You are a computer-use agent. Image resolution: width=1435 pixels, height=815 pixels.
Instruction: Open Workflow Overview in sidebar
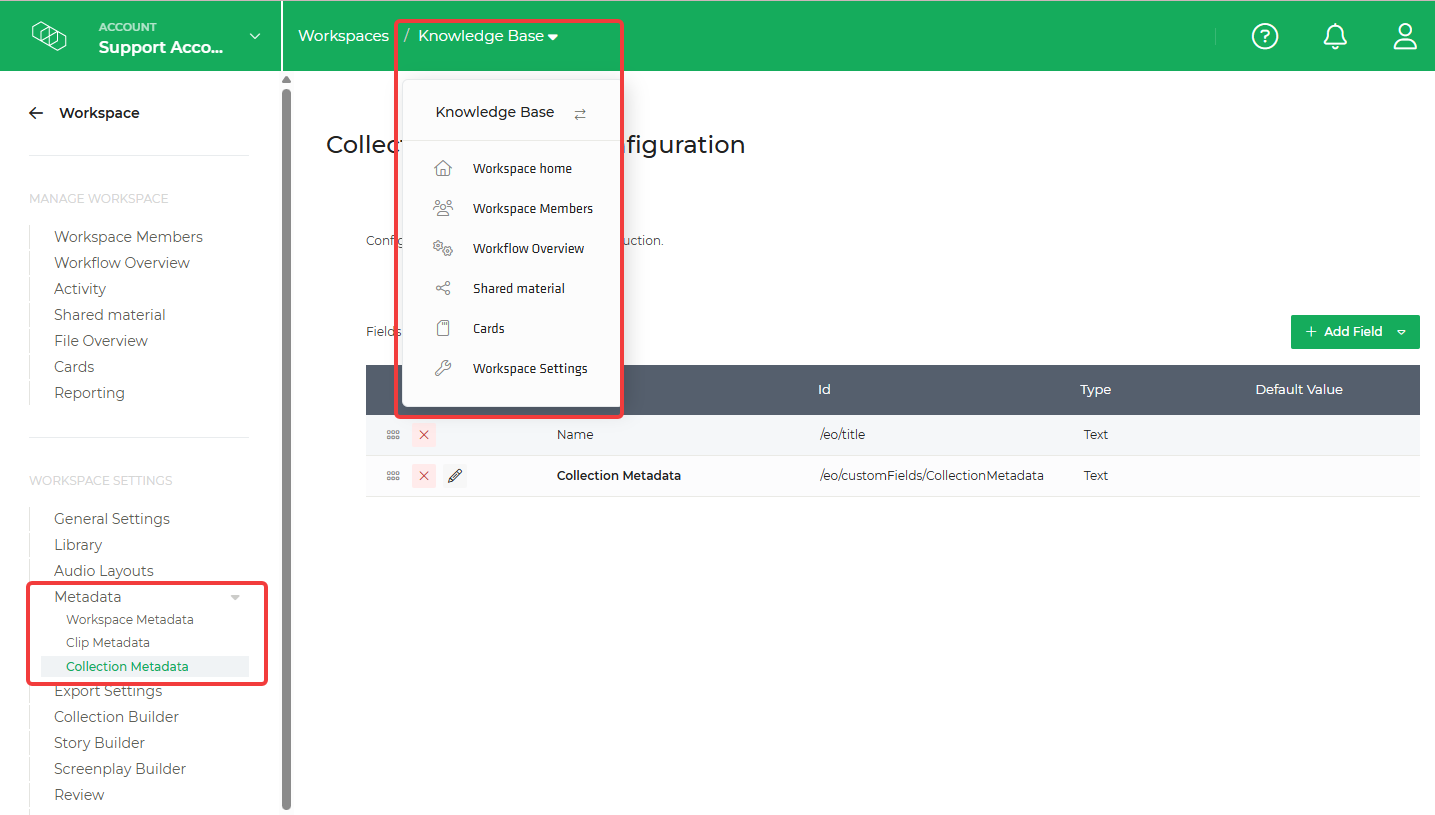(x=122, y=263)
